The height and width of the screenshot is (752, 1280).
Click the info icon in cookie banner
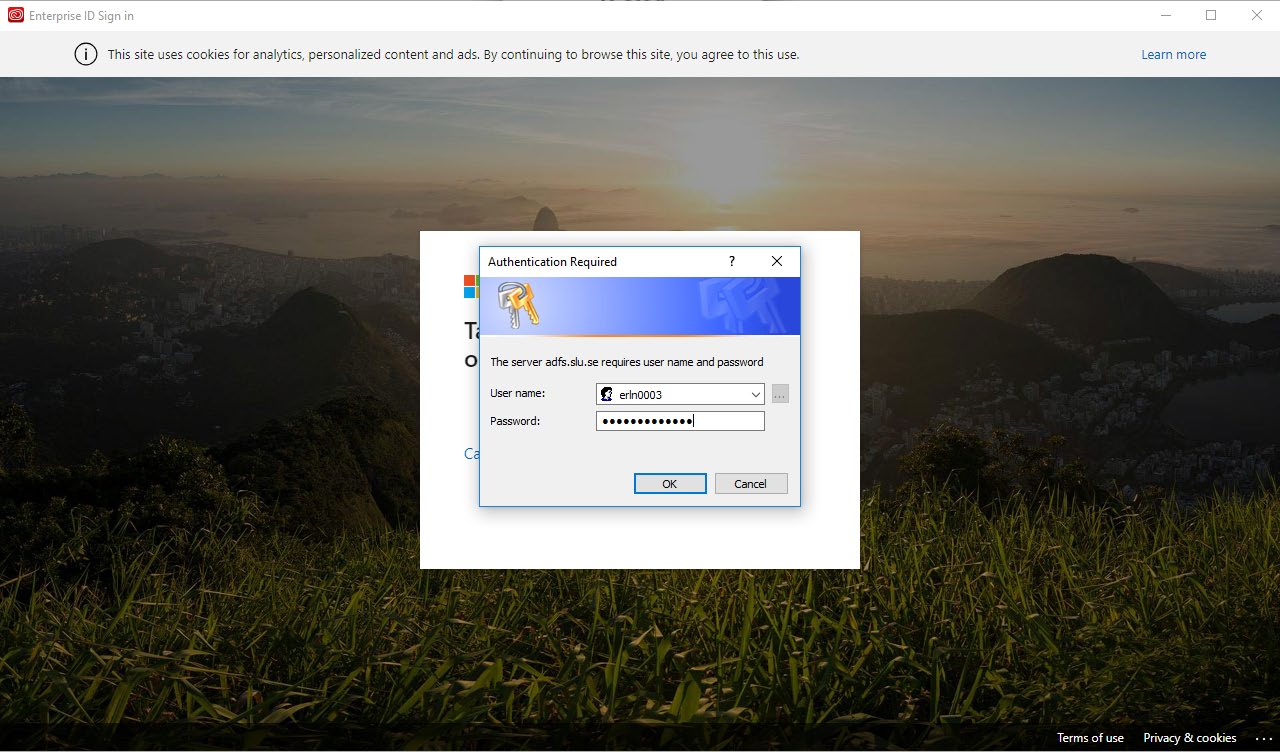click(x=86, y=54)
